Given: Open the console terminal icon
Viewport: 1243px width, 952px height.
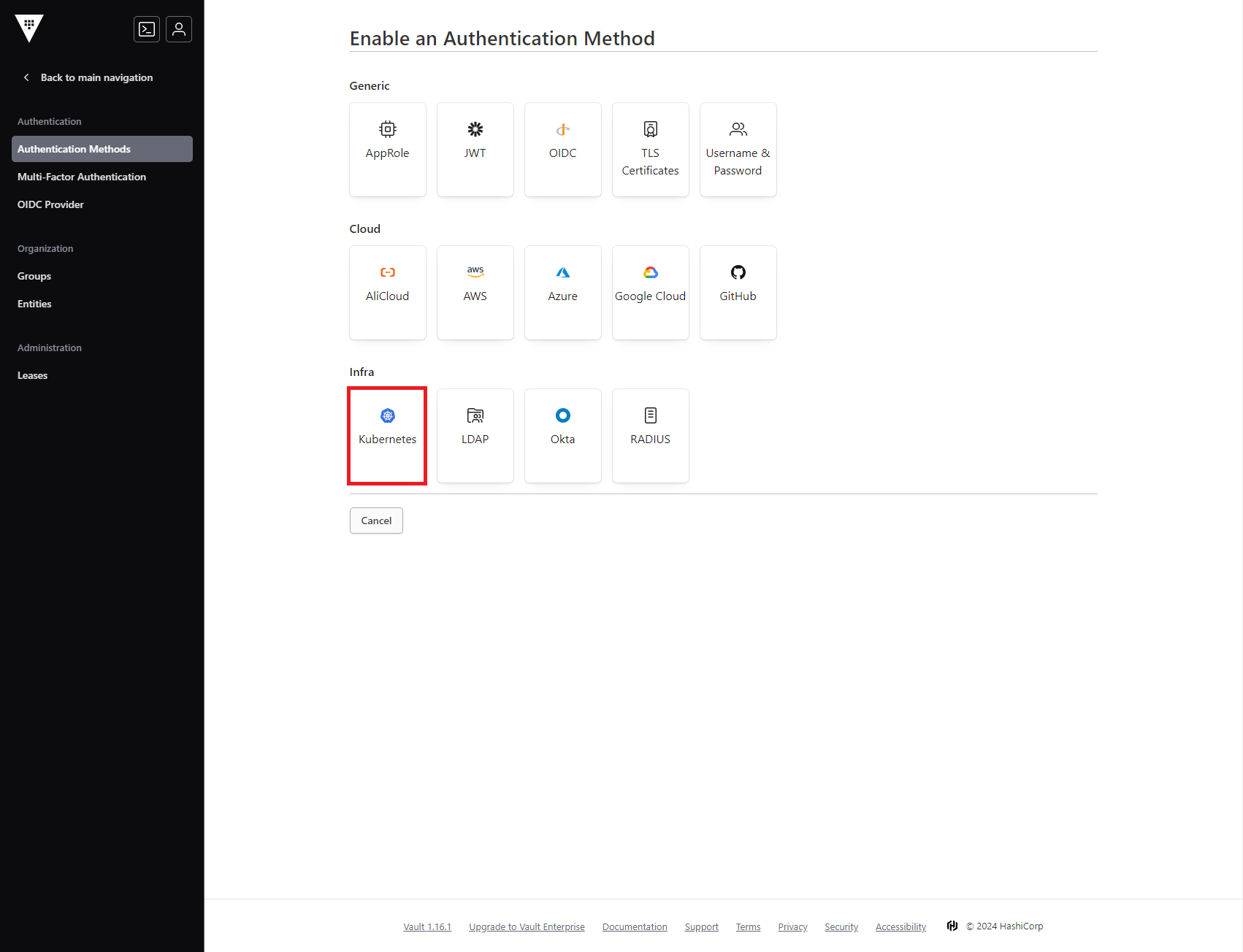Looking at the screenshot, I should [x=147, y=29].
